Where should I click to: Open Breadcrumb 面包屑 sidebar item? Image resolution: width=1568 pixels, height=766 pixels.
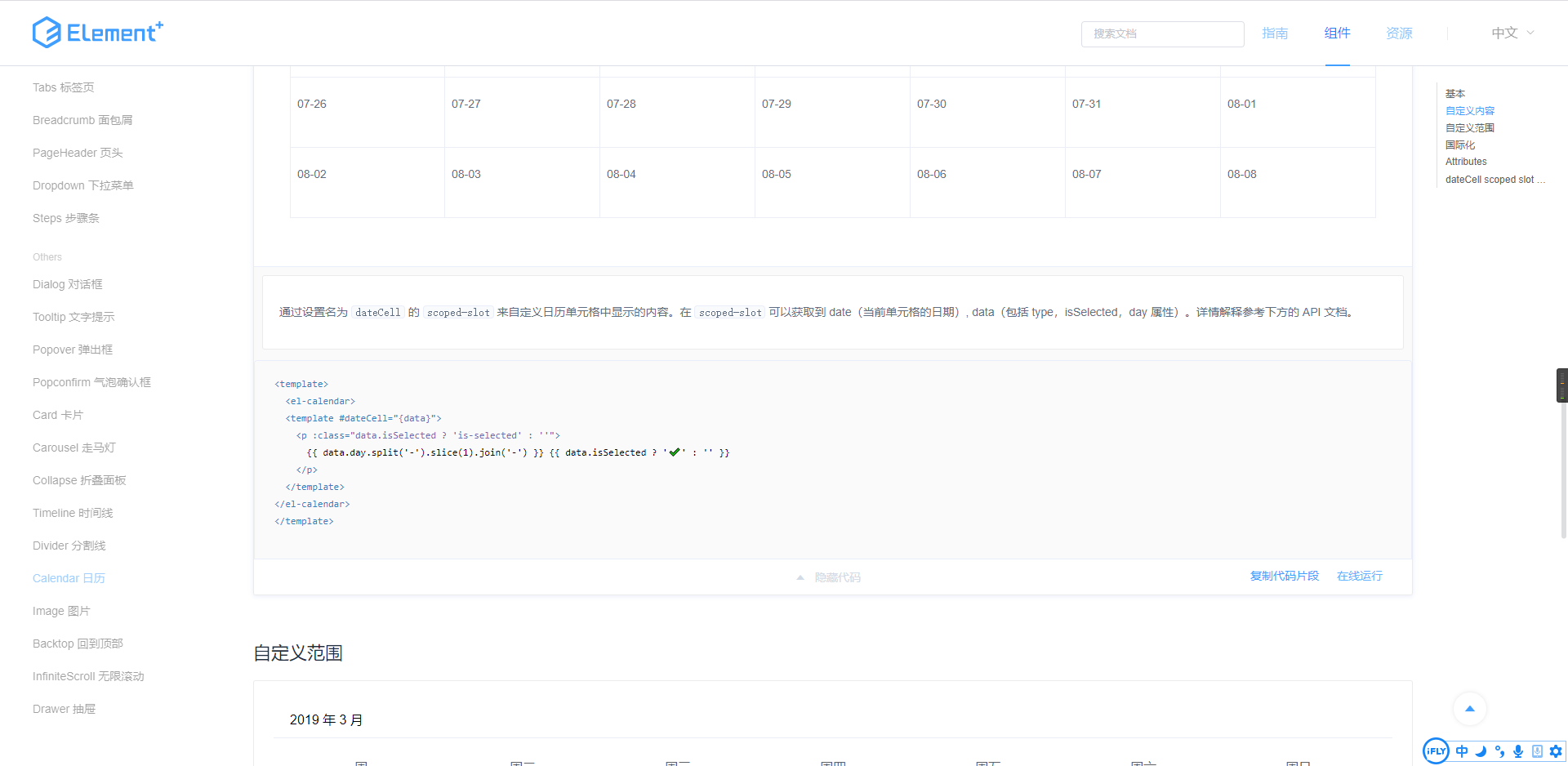82,120
